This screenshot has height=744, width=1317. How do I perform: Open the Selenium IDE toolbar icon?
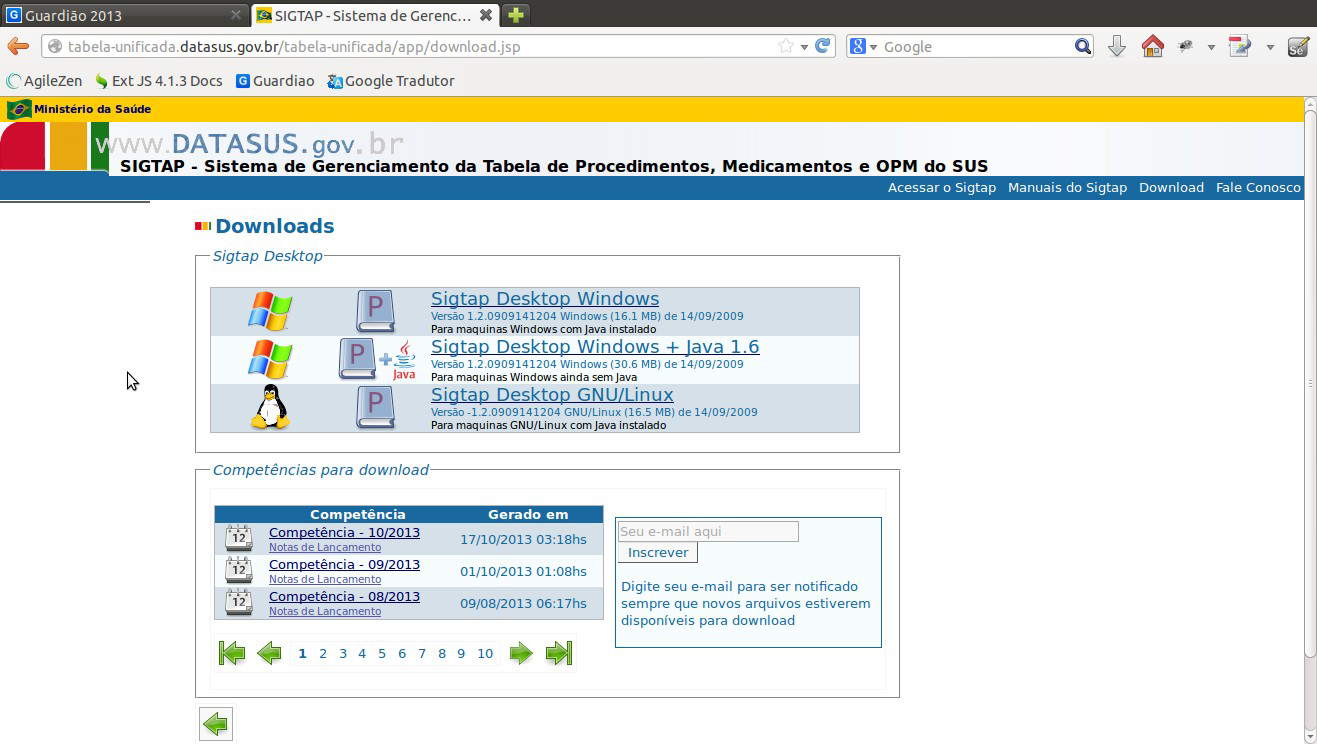point(1298,46)
